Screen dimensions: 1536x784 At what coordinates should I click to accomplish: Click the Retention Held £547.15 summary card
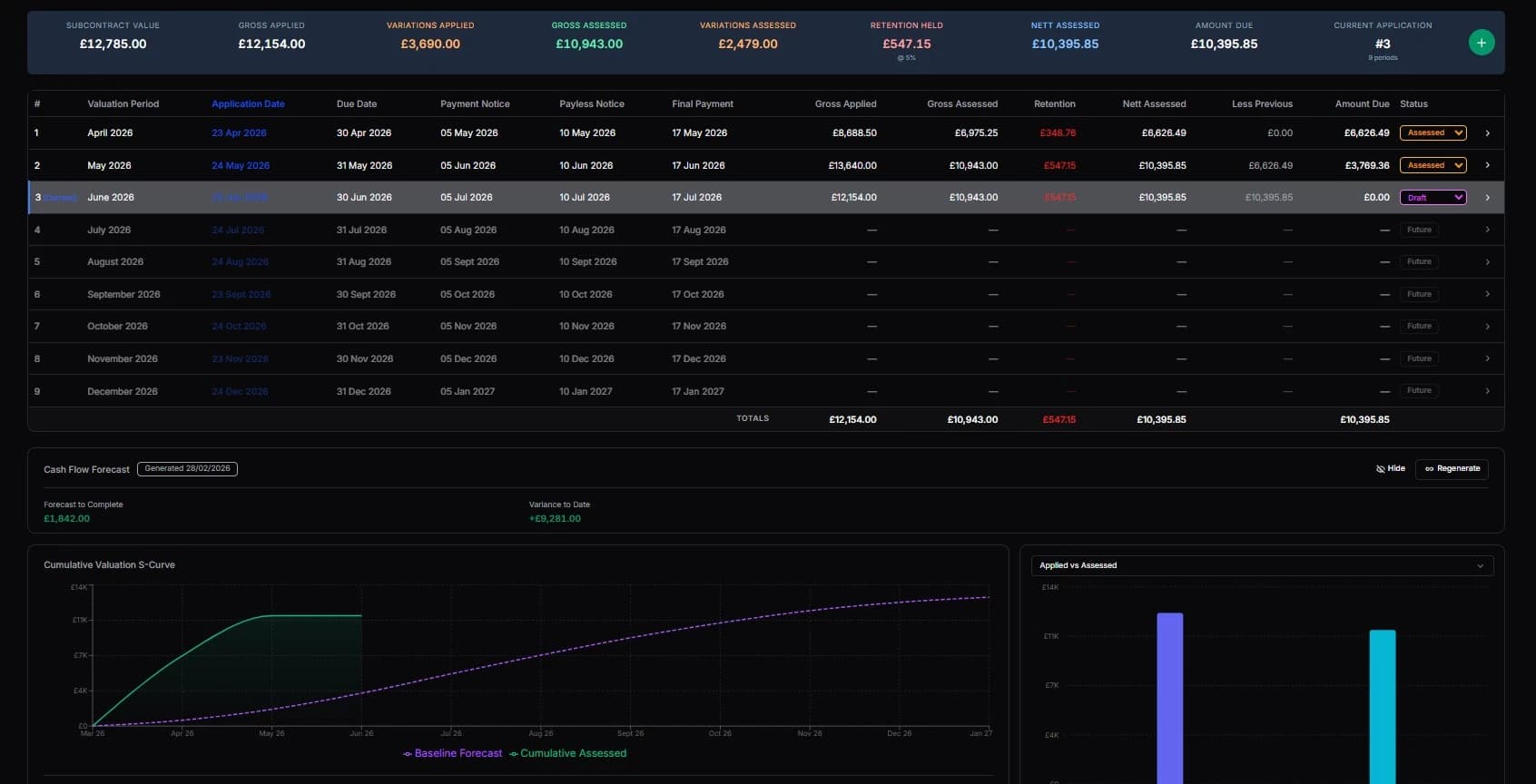(x=907, y=42)
